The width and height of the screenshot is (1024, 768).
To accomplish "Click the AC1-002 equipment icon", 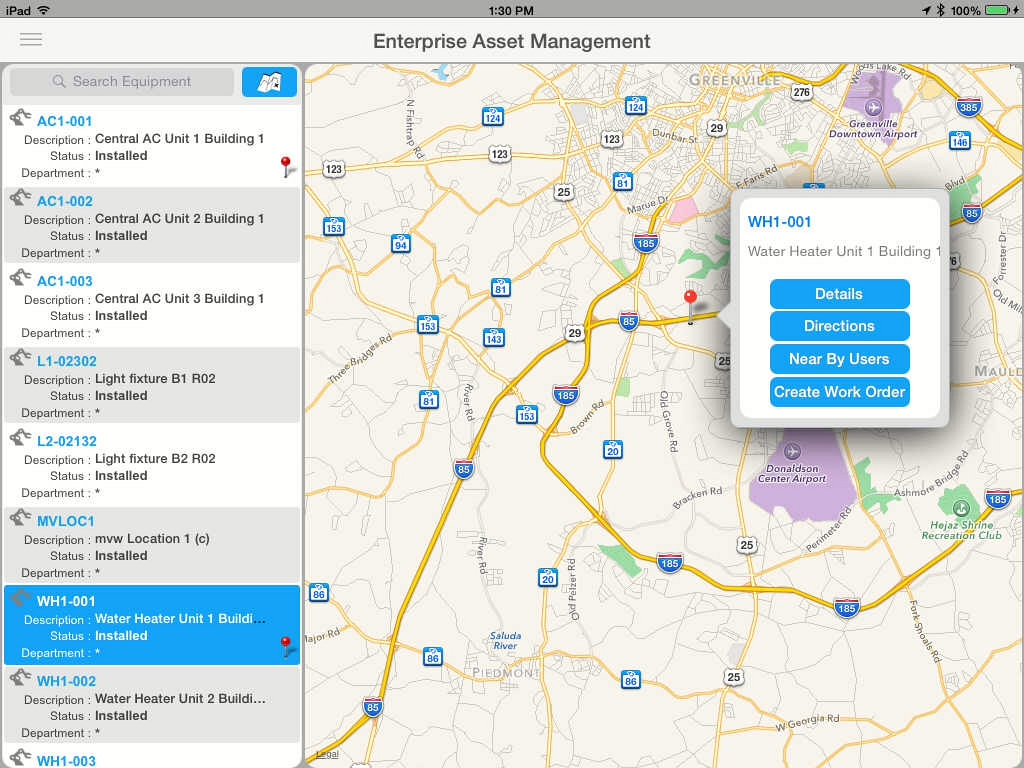I will point(20,197).
